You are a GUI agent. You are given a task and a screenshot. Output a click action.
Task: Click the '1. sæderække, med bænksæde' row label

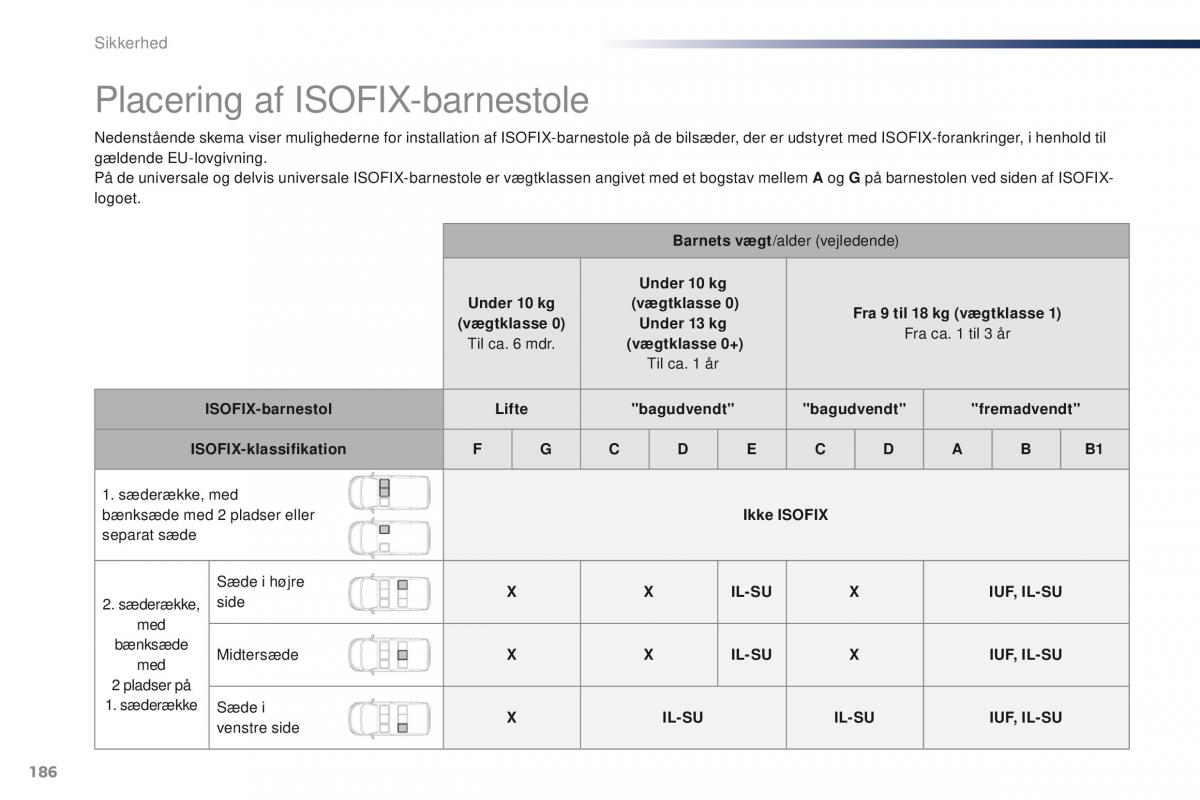209,515
